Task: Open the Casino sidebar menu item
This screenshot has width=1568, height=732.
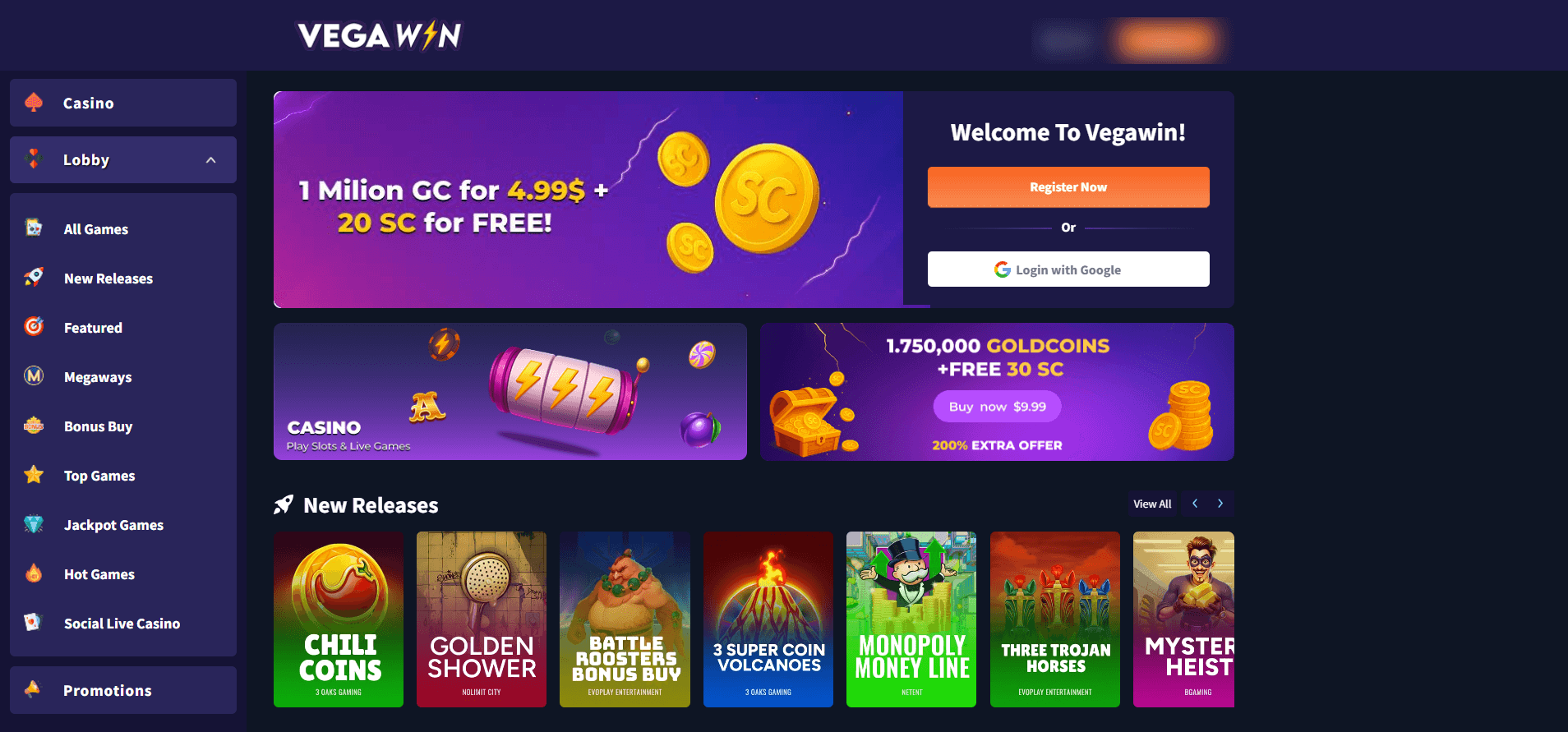Action: point(123,103)
